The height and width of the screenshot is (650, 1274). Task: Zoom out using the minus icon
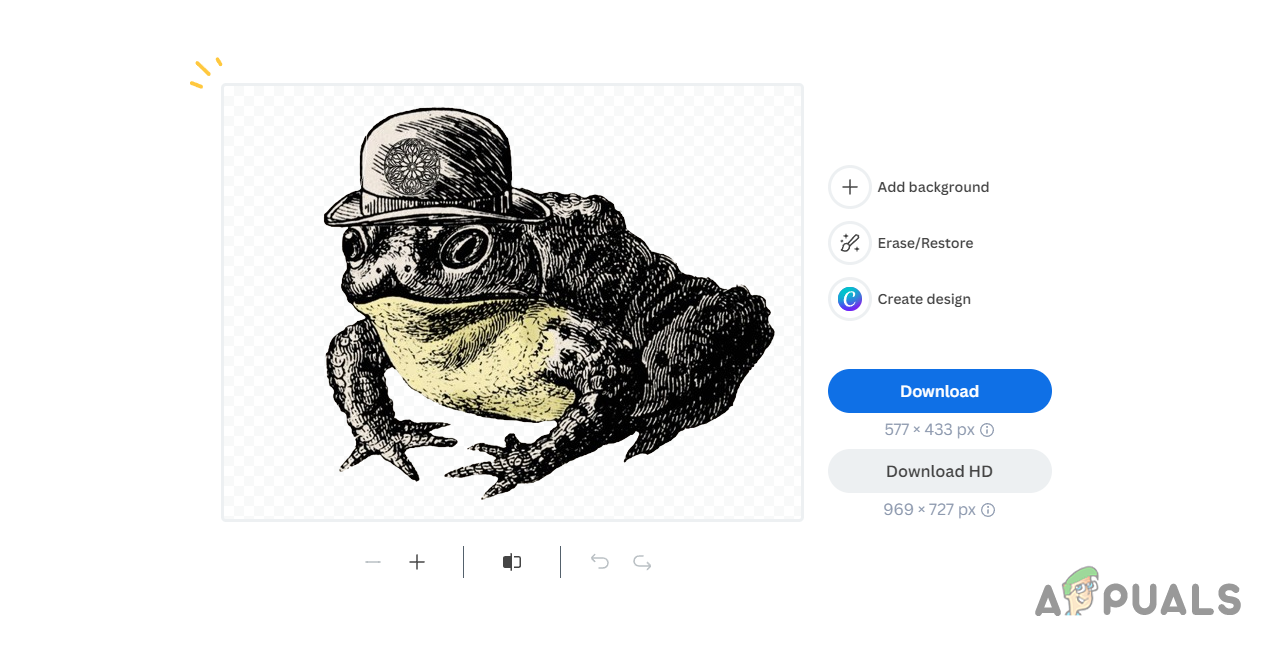(373, 562)
